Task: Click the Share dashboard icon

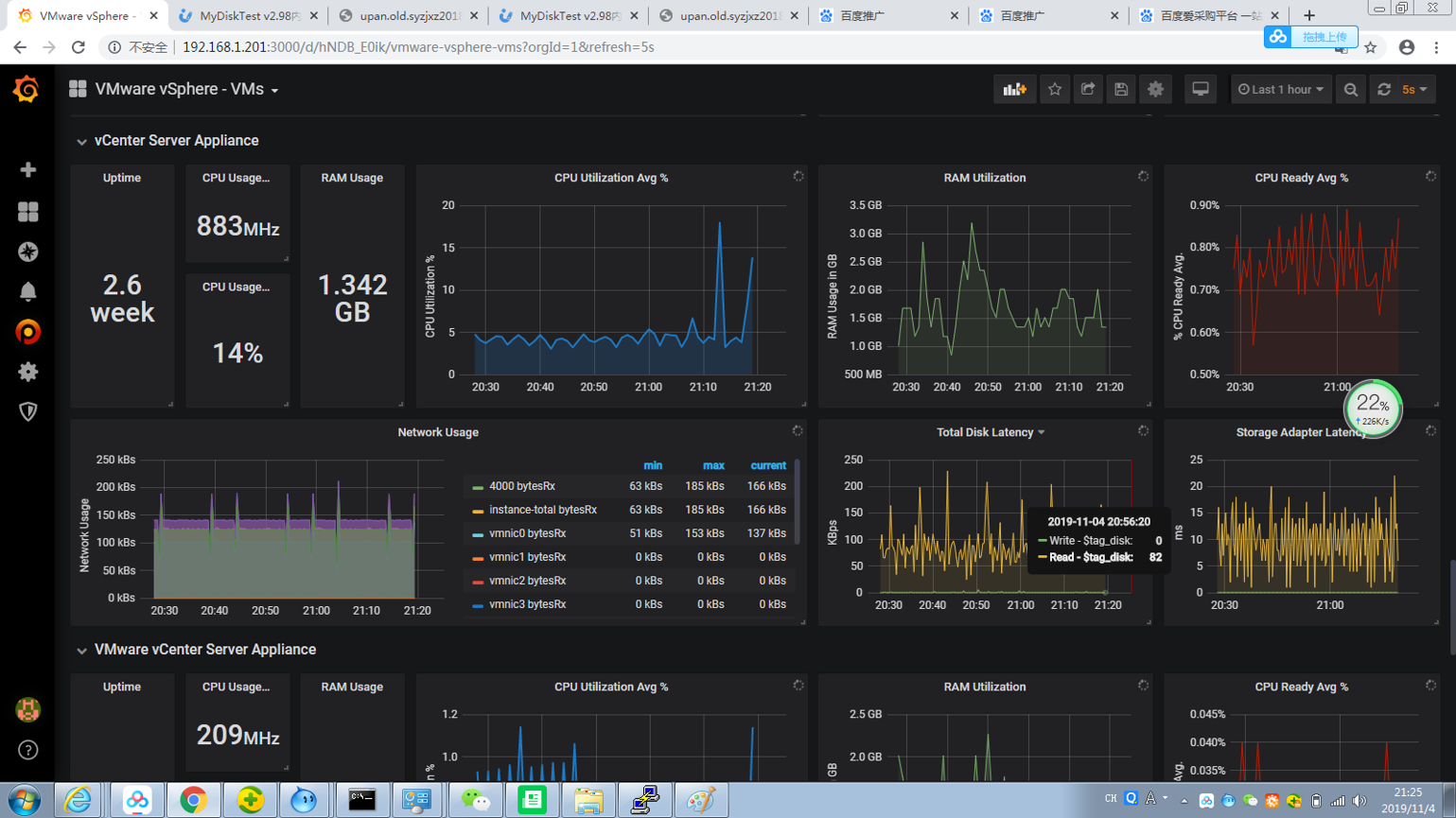Action: coord(1088,89)
